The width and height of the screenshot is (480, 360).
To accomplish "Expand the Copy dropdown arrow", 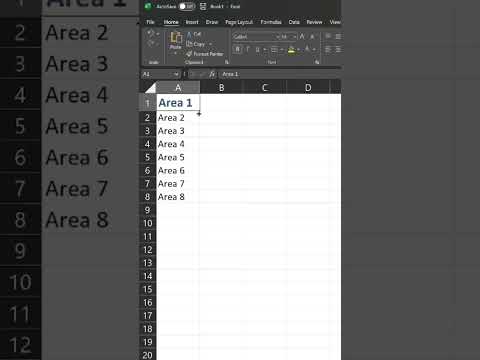I will pyautogui.click(x=210, y=44).
